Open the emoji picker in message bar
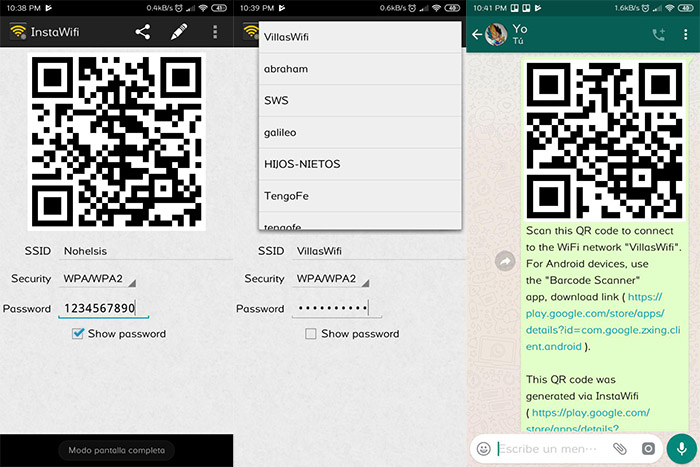The width and height of the screenshot is (700, 467). click(x=484, y=449)
